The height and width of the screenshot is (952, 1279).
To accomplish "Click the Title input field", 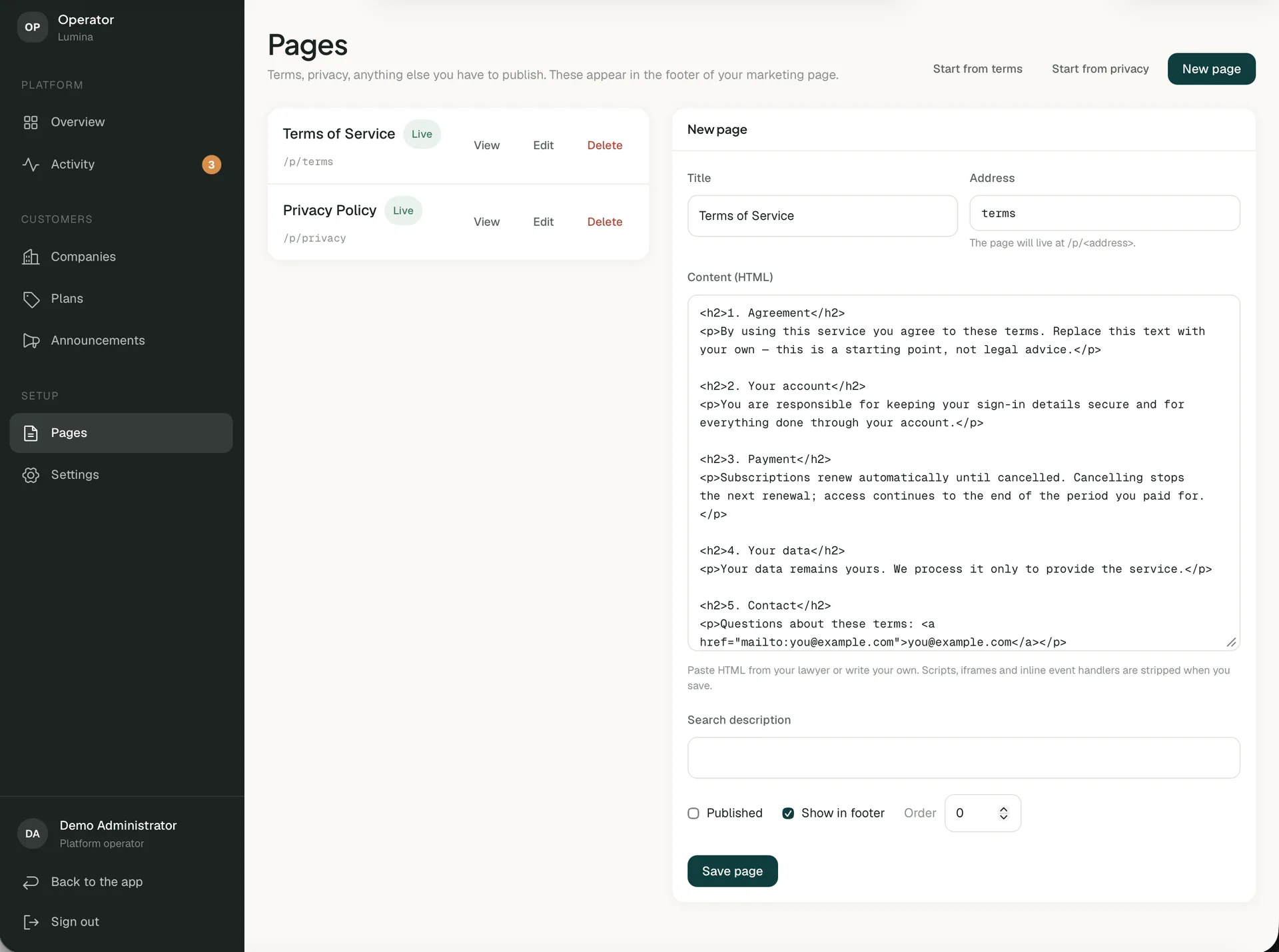I will click(x=822, y=217).
